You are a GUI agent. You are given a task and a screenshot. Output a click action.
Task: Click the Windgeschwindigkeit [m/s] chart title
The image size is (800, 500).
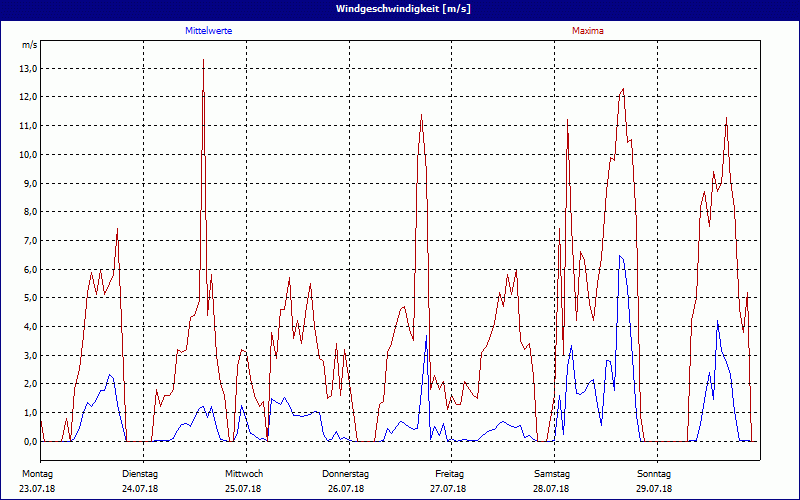click(x=400, y=9)
